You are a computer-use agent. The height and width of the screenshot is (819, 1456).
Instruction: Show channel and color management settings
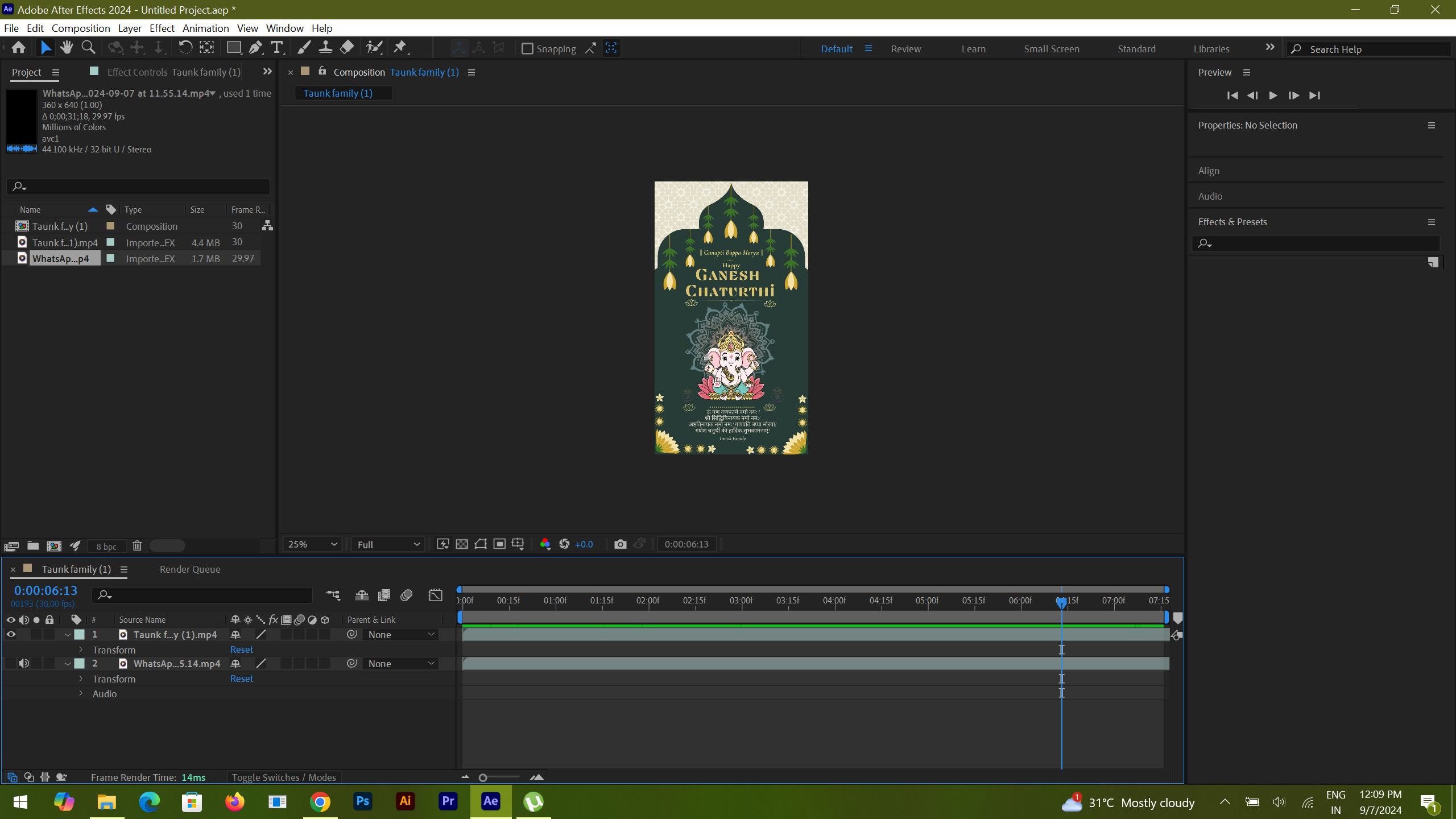(x=545, y=544)
